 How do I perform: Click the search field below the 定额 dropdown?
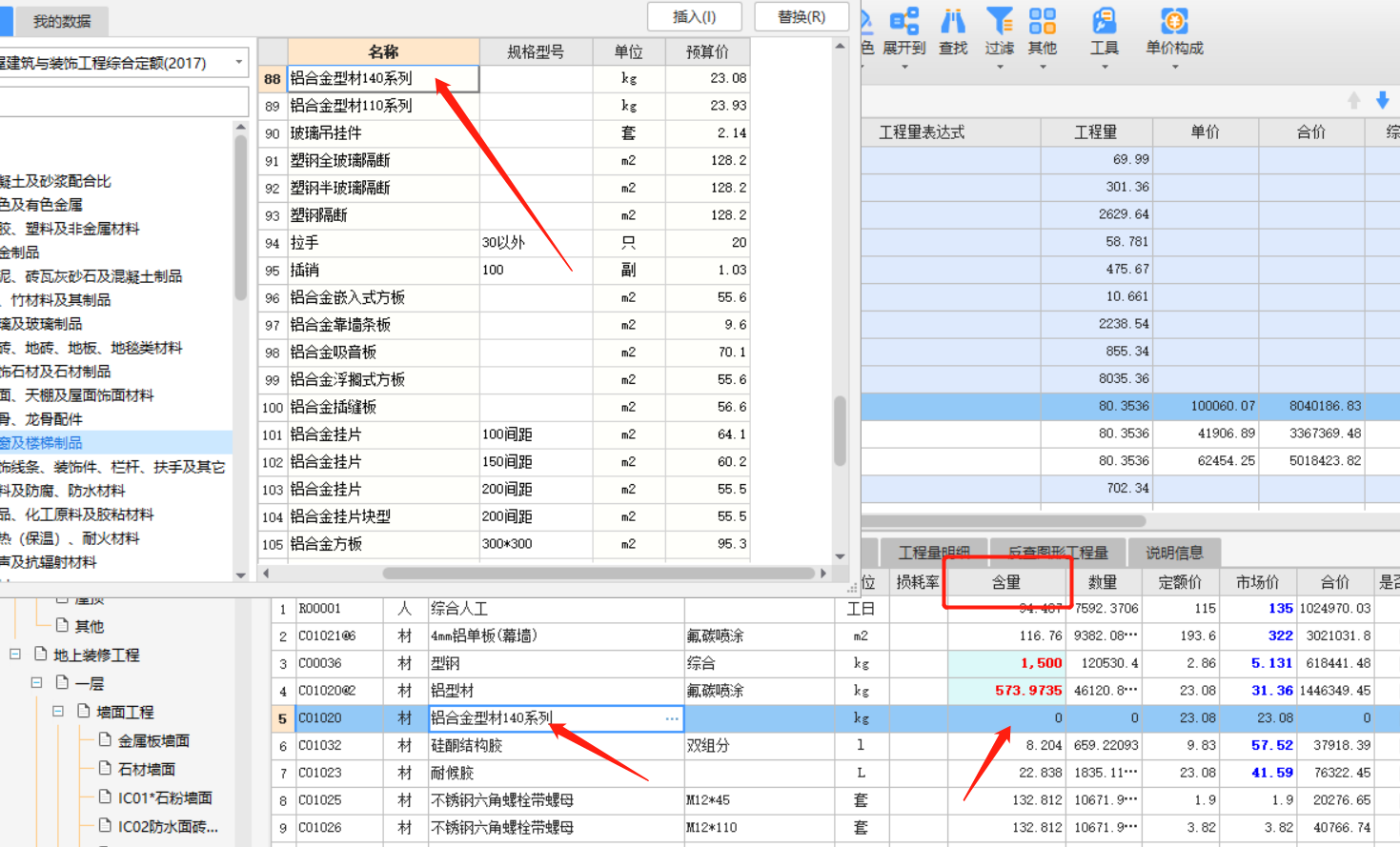tap(124, 102)
